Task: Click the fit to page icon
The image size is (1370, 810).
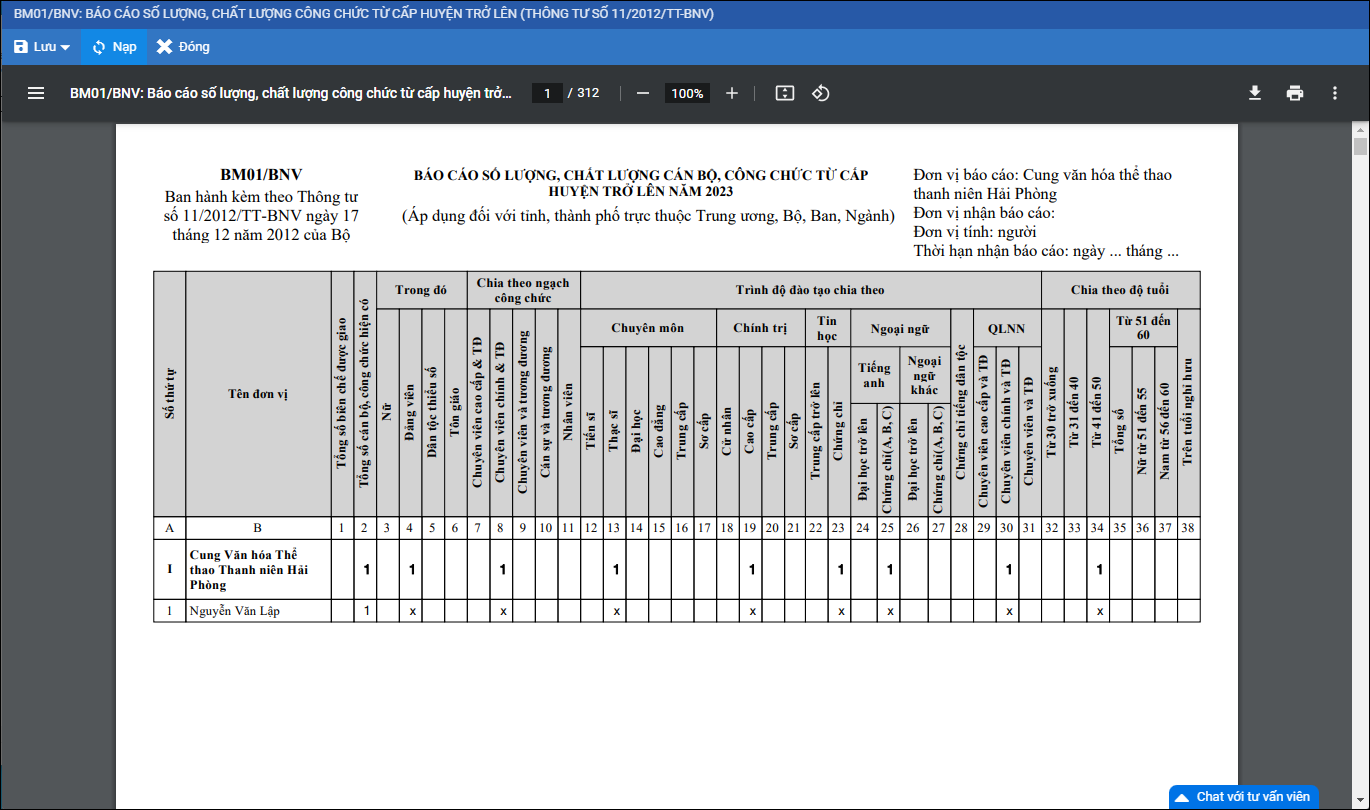Action: 785,93
